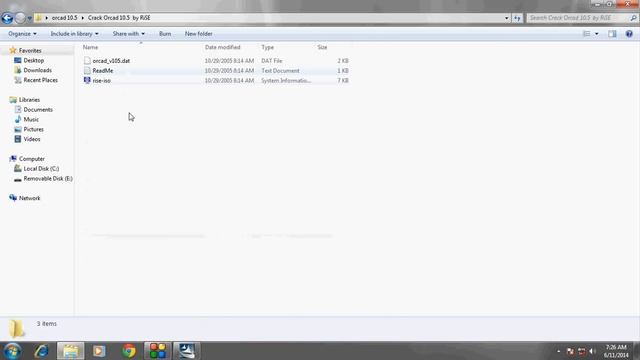This screenshot has height=360, width=640.
Task: Click the '2 KB' size cell
Action: 343,61
